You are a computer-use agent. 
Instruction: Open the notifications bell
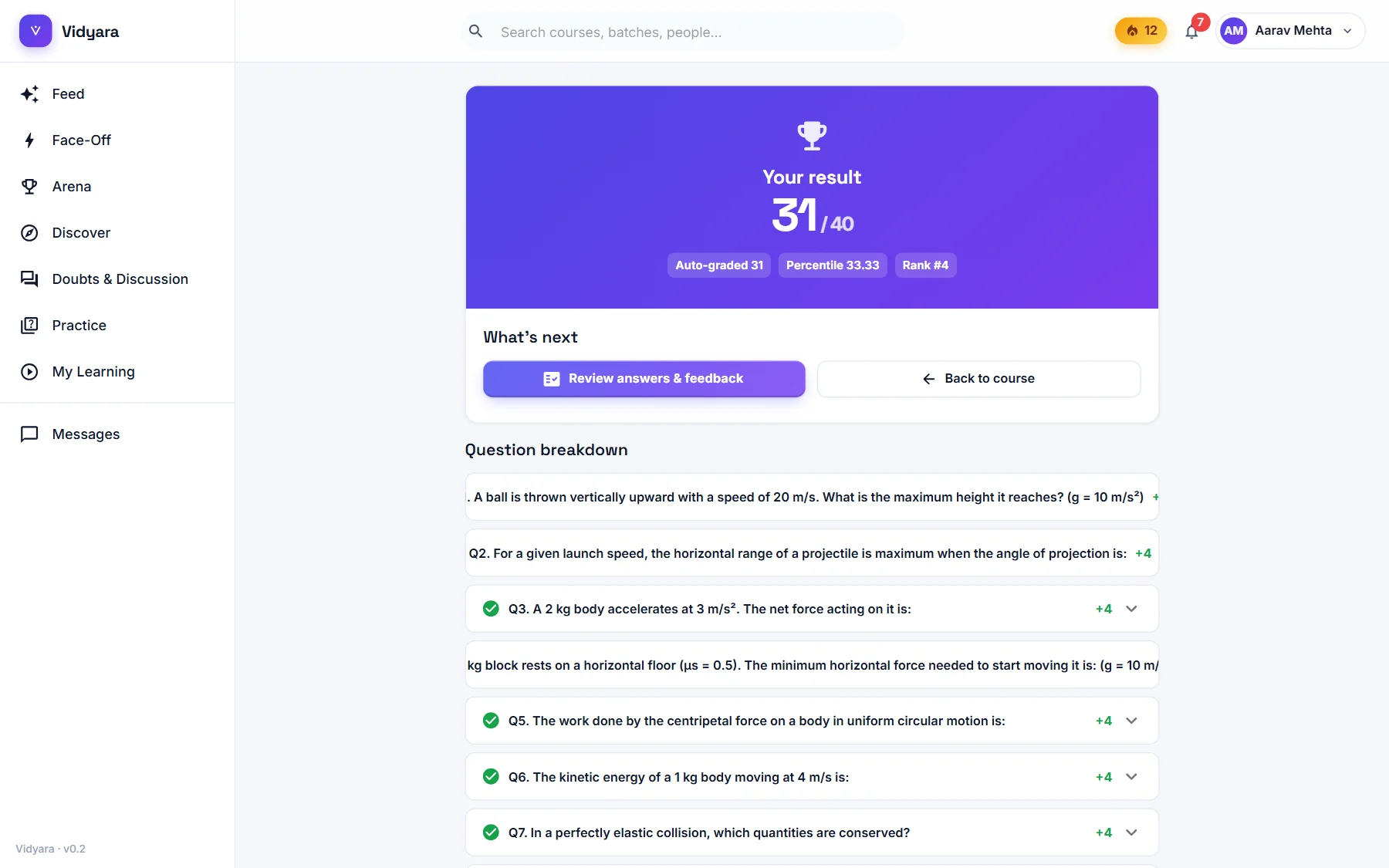pyautogui.click(x=1192, y=32)
